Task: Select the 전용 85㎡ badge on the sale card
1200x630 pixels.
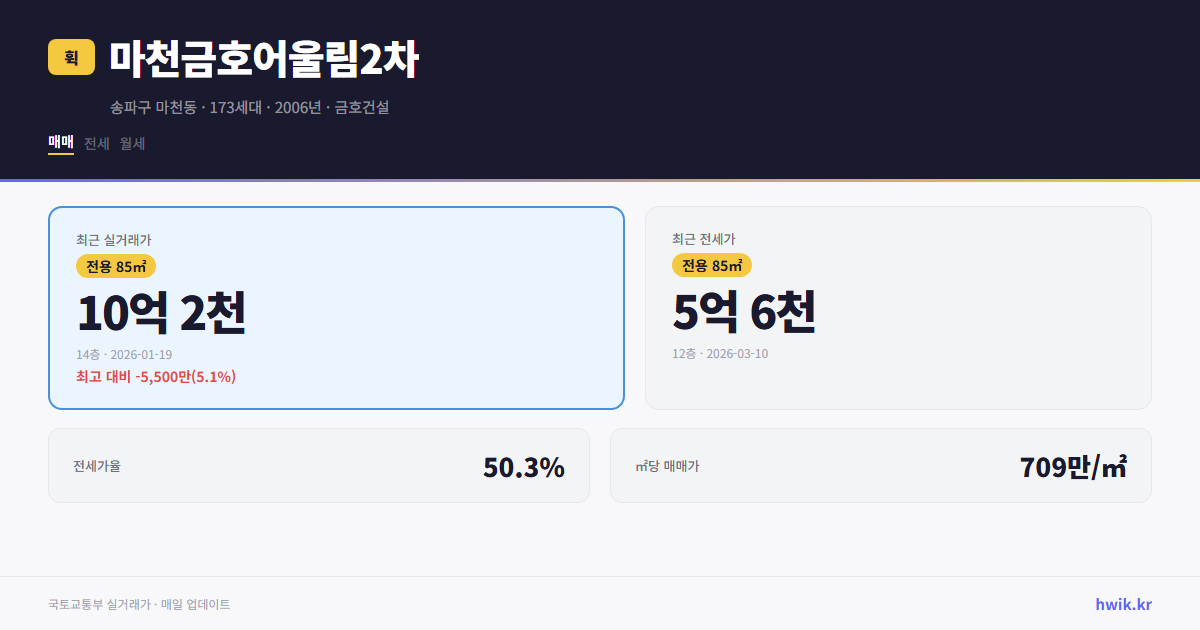Action: point(116,266)
